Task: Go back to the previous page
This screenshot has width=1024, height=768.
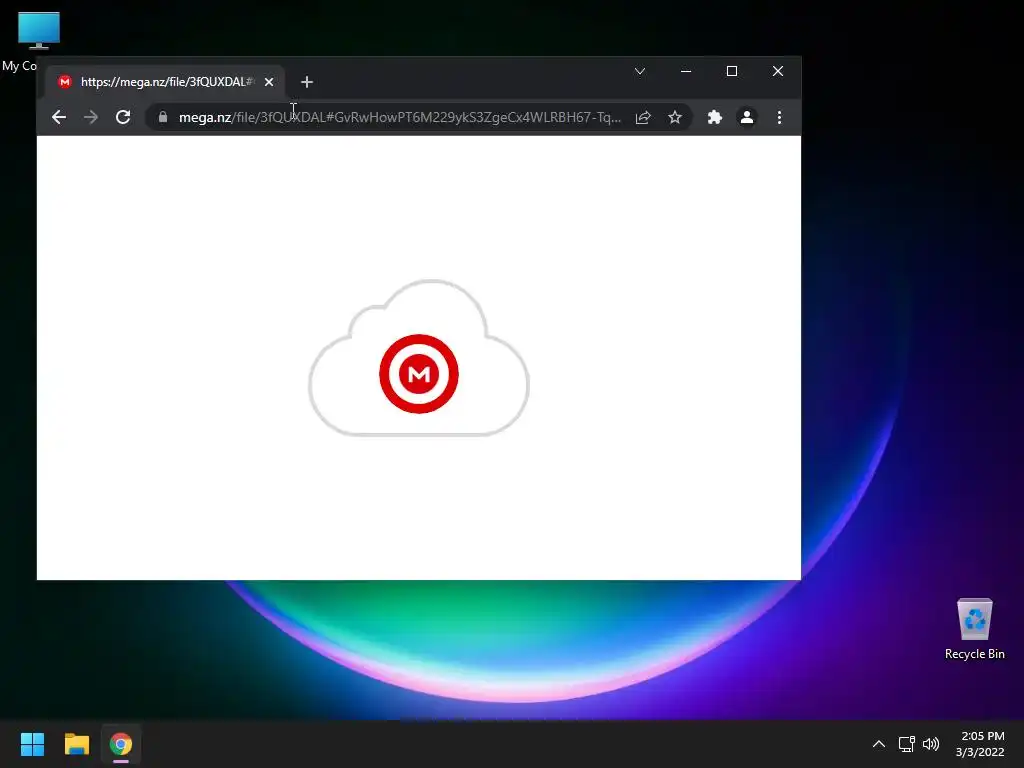Action: point(59,118)
